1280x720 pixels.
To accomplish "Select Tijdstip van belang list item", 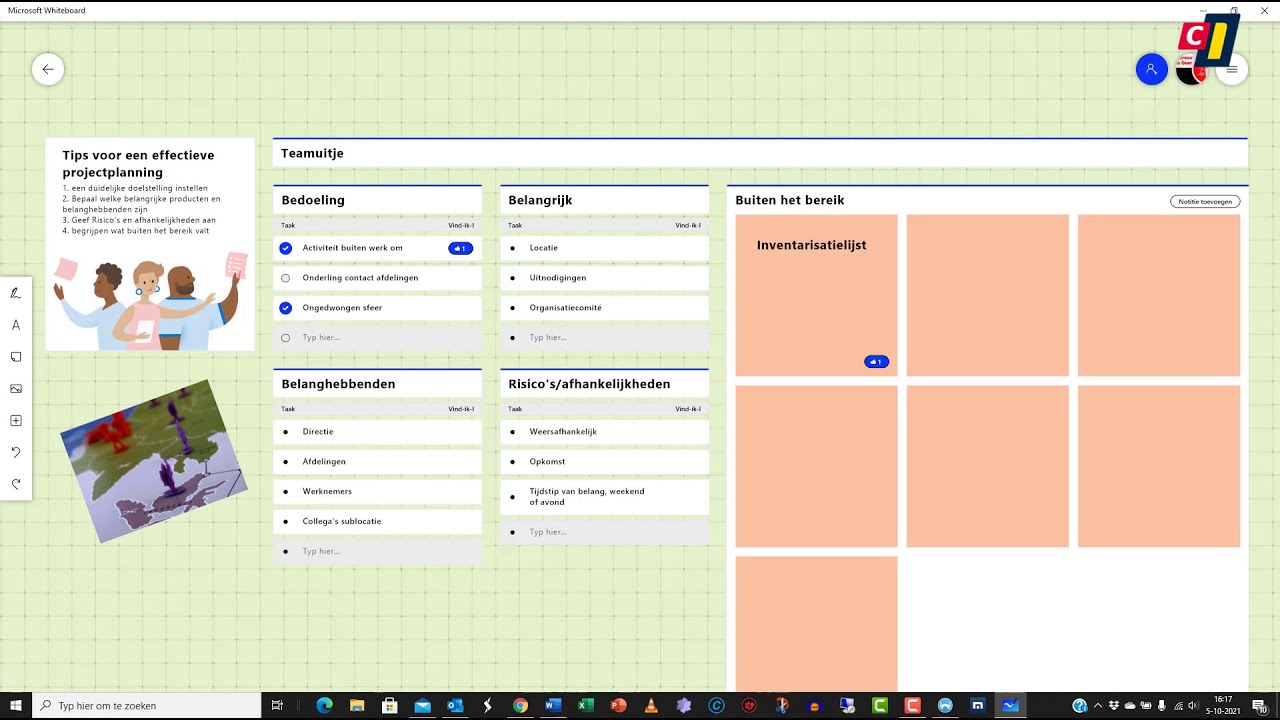I will pyautogui.click(x=604, y=497).
